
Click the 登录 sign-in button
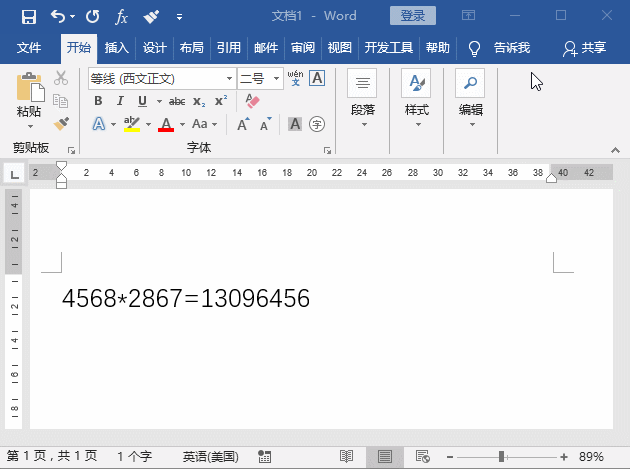tap(413, 16)
